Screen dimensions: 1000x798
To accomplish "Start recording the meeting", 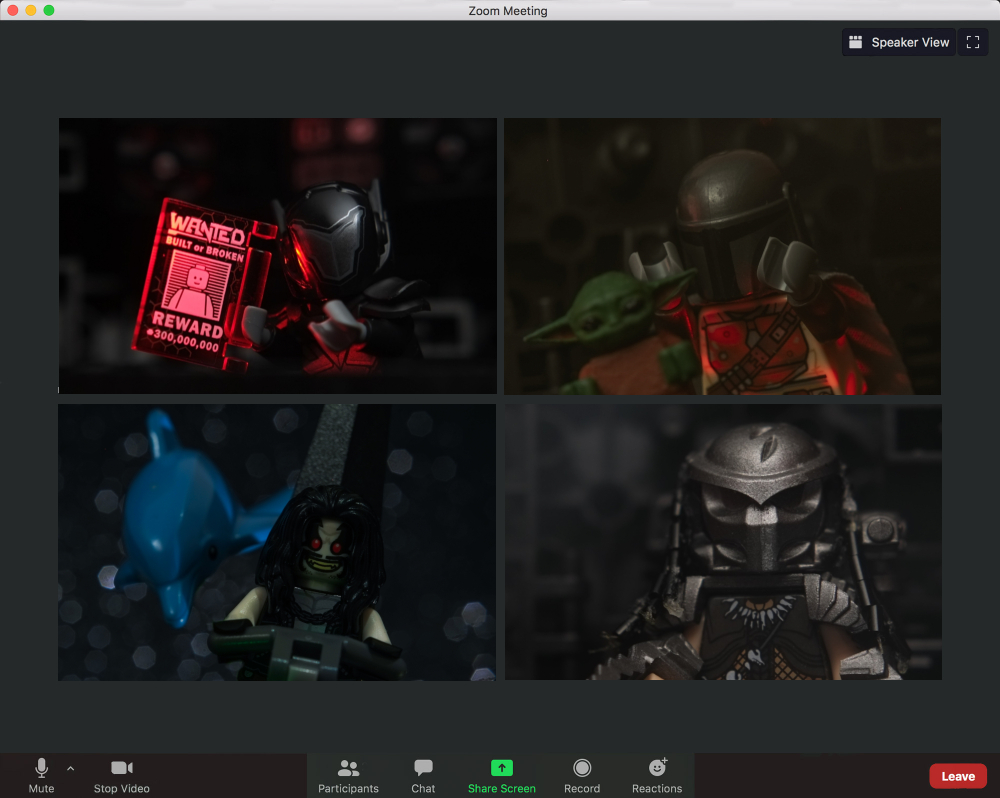I will point(582,775).
